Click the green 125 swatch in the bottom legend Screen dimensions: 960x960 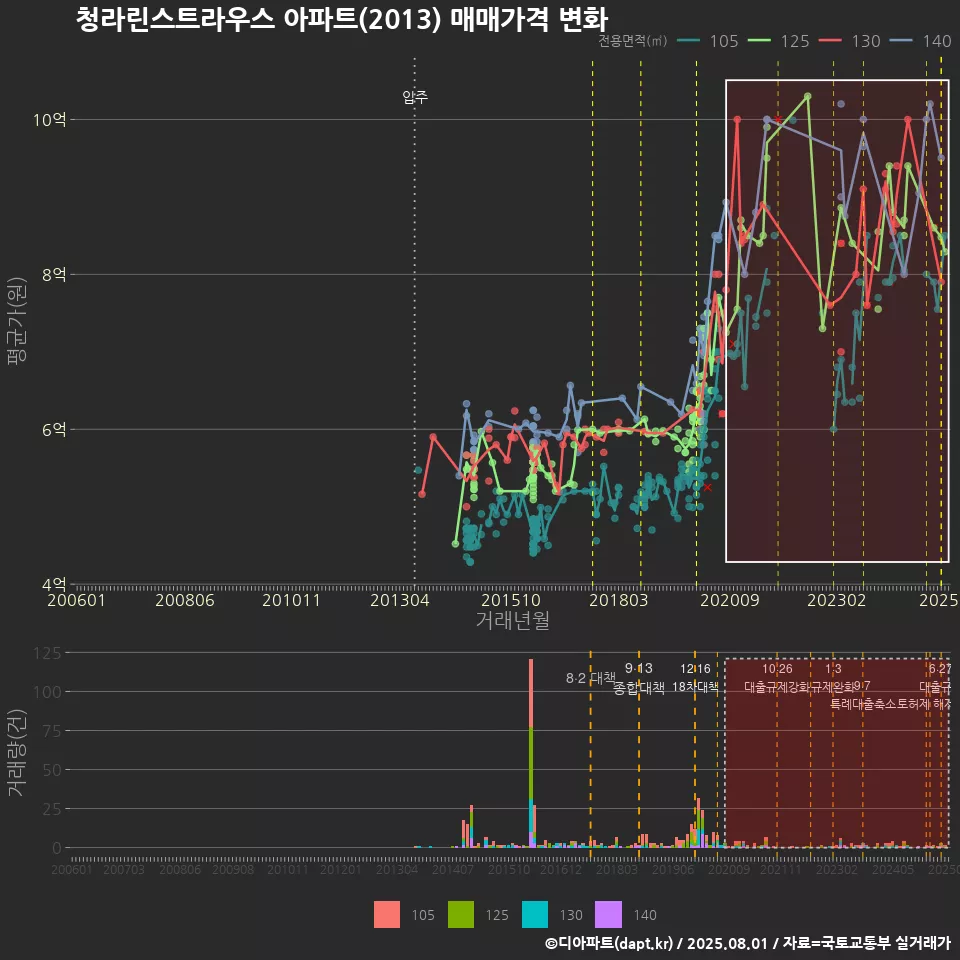(x=461, y=915)
